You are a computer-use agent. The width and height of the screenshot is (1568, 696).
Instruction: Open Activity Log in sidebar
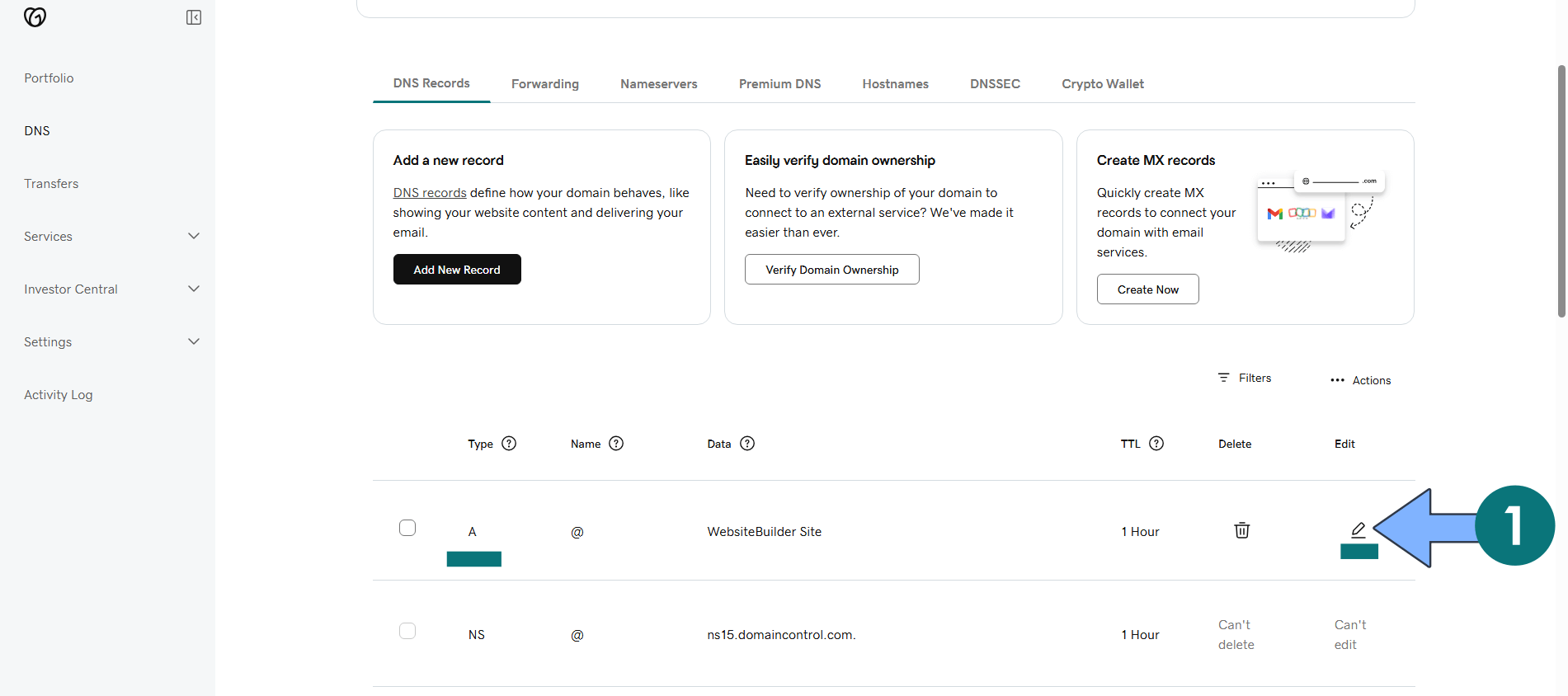(59, 395)
